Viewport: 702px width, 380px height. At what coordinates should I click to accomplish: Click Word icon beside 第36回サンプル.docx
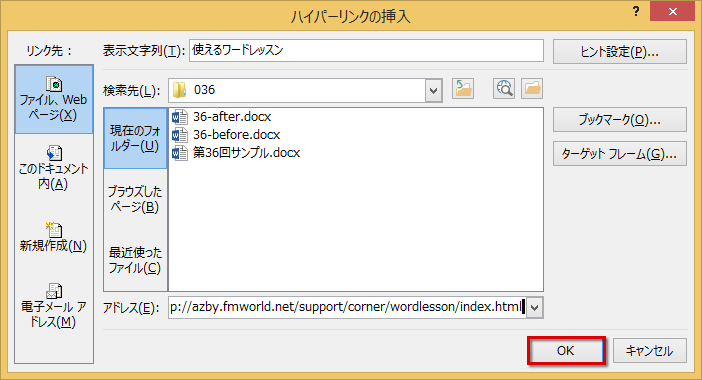(x=180, y=153)
